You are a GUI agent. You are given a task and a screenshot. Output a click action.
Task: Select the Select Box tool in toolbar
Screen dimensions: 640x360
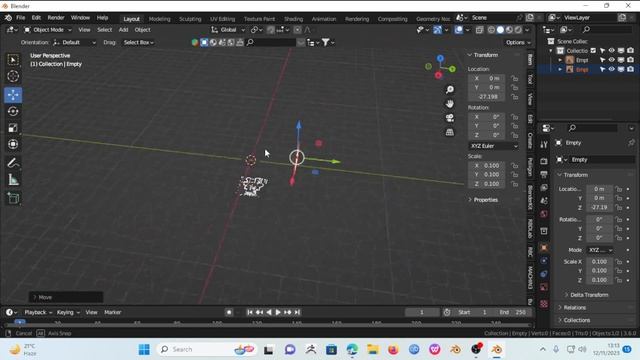(13, 60)
